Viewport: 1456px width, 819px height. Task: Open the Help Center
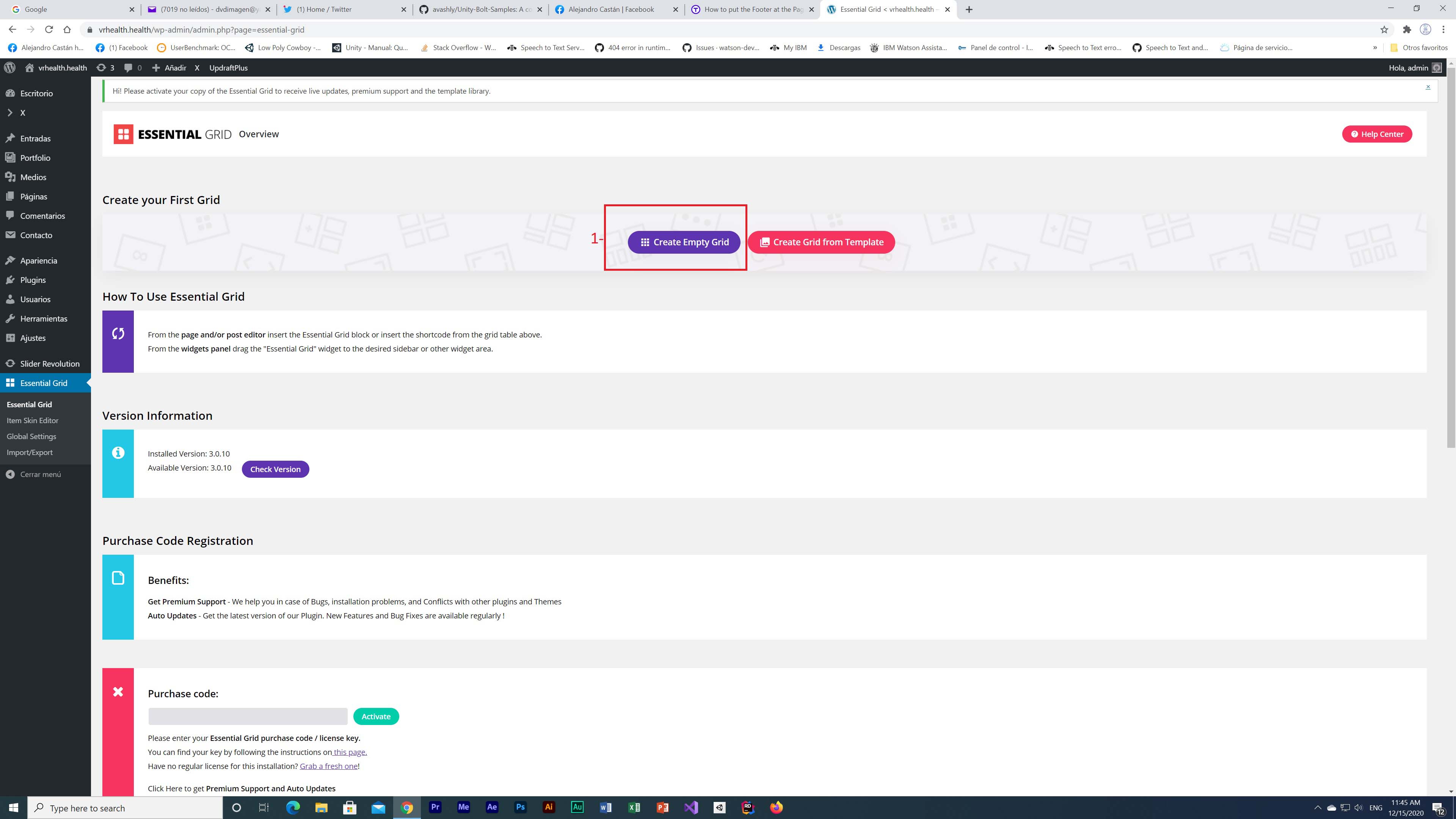(x=1377, y=134)
